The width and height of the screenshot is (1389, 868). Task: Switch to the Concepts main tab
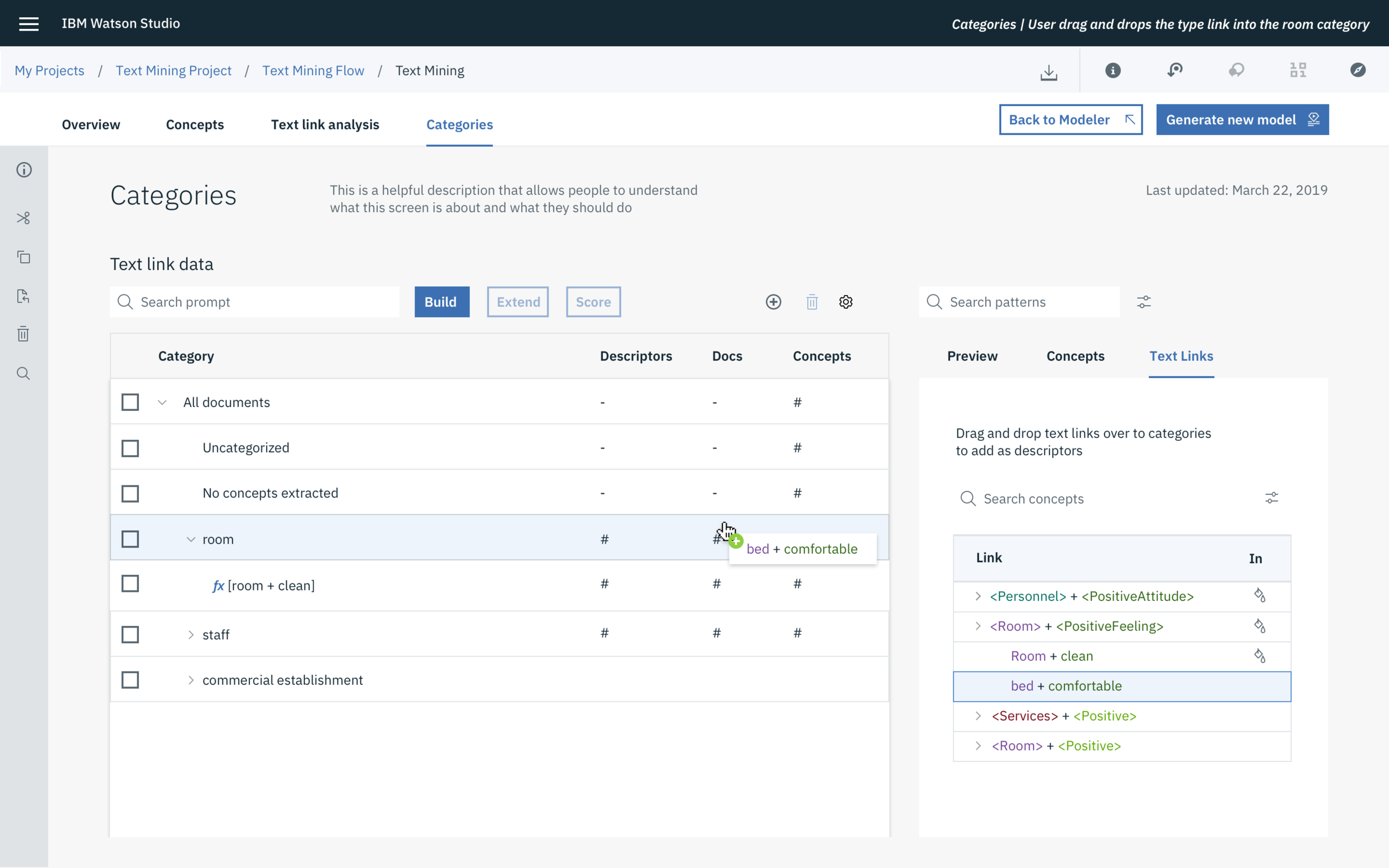tap(194, 124)
